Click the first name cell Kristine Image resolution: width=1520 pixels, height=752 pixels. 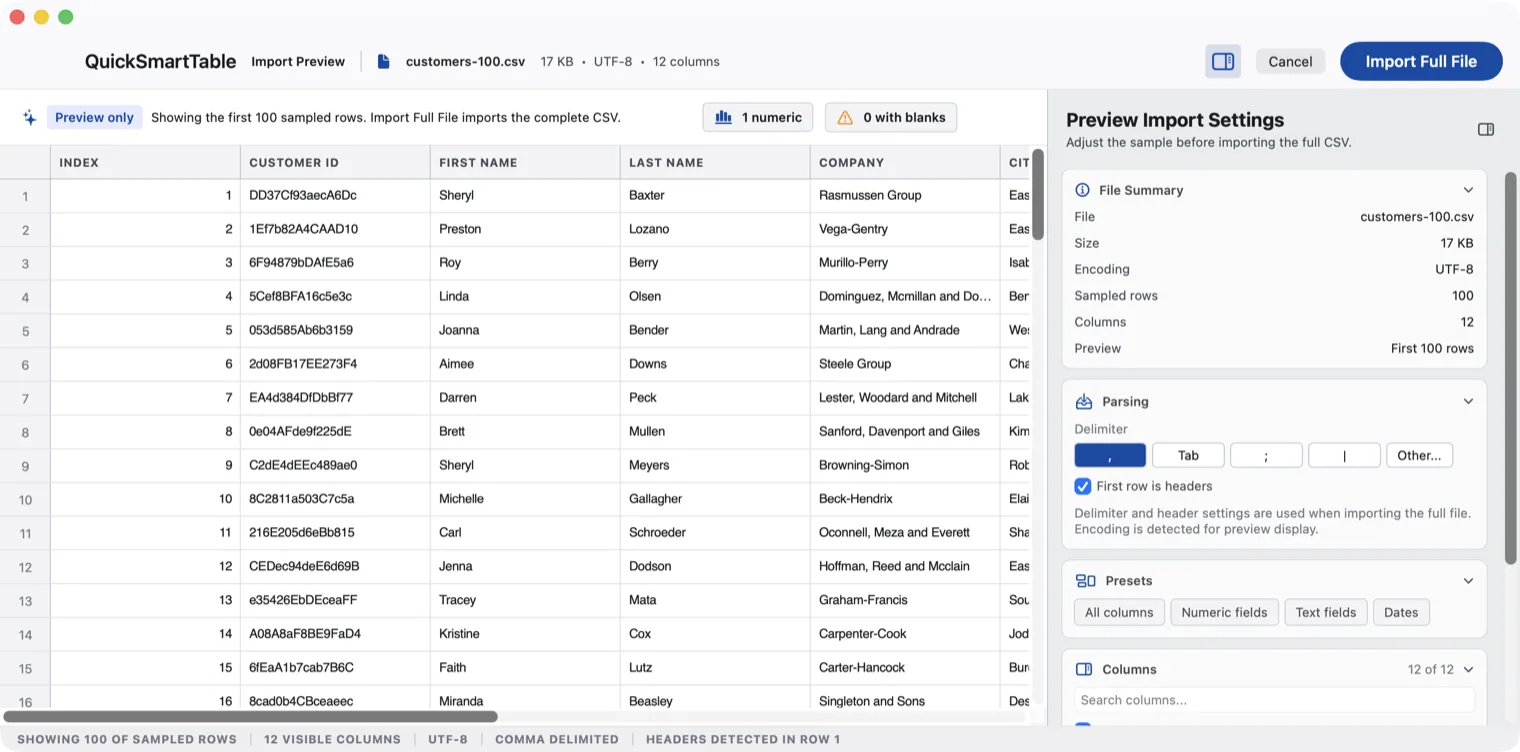(x=525, y=634)
